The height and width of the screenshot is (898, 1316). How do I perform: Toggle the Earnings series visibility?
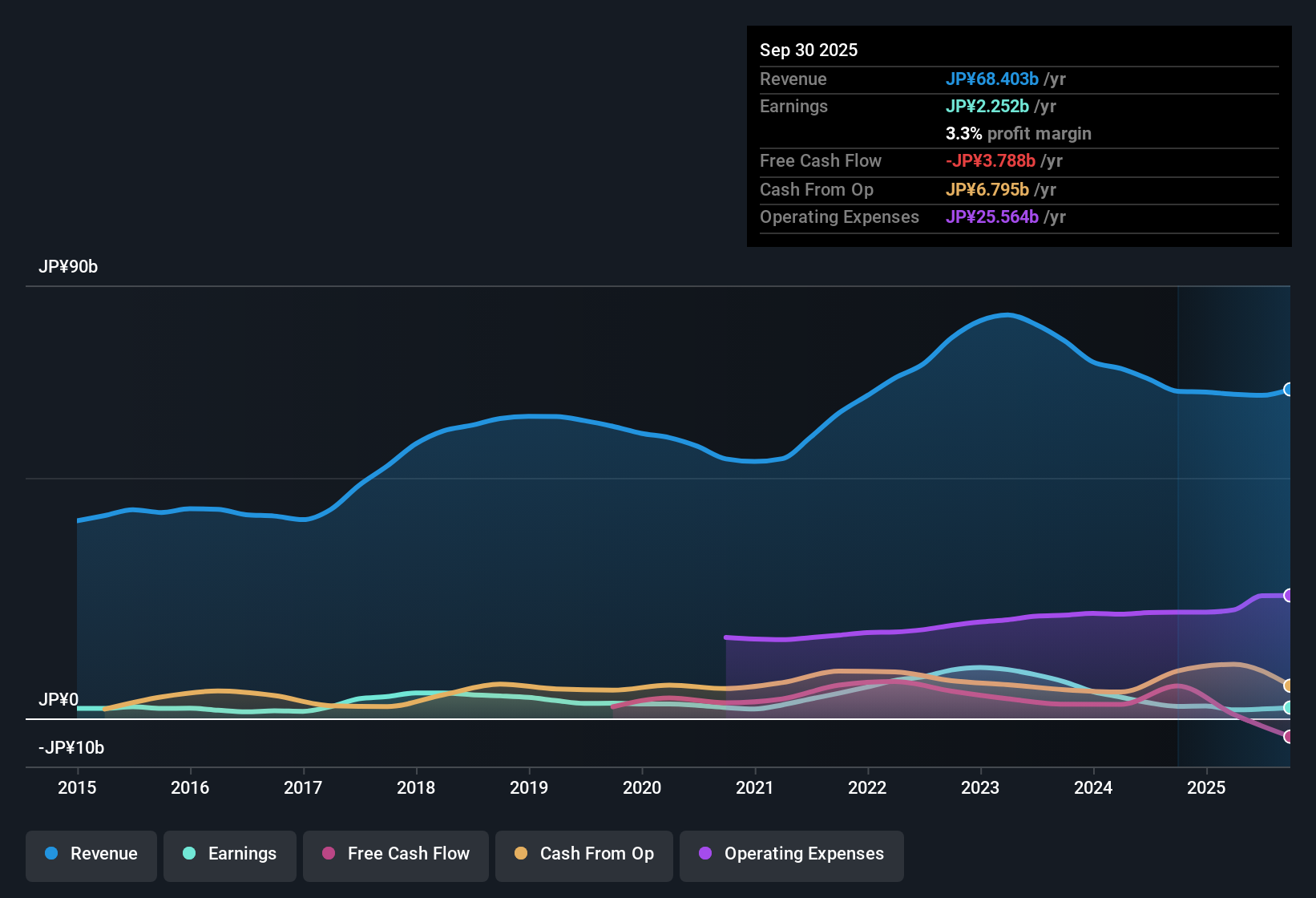[230, 855]
